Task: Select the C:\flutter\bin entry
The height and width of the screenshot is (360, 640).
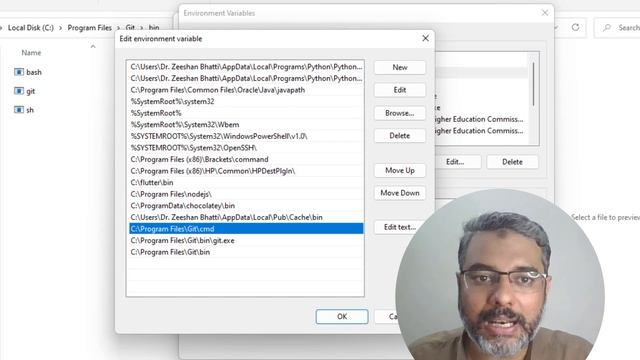Action: [x=246, y=182]
